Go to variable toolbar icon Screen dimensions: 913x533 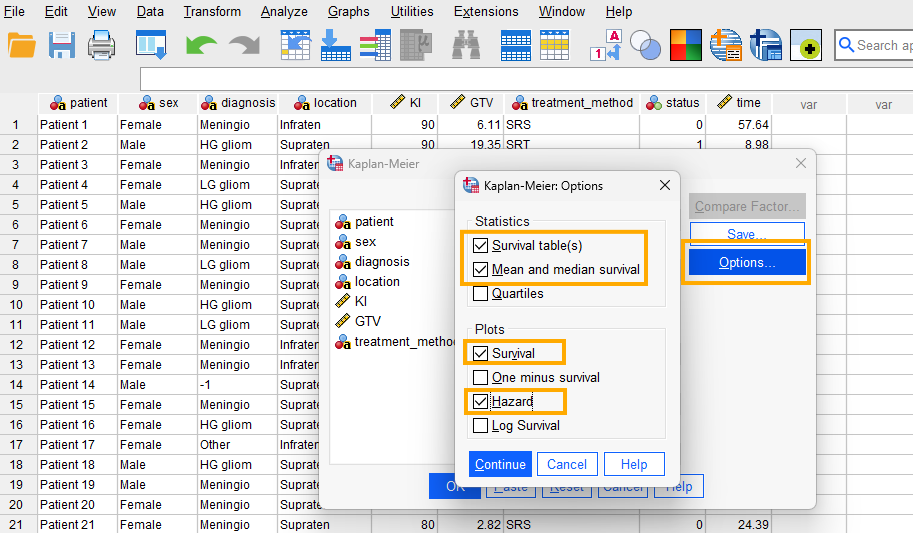click(336, 45)
